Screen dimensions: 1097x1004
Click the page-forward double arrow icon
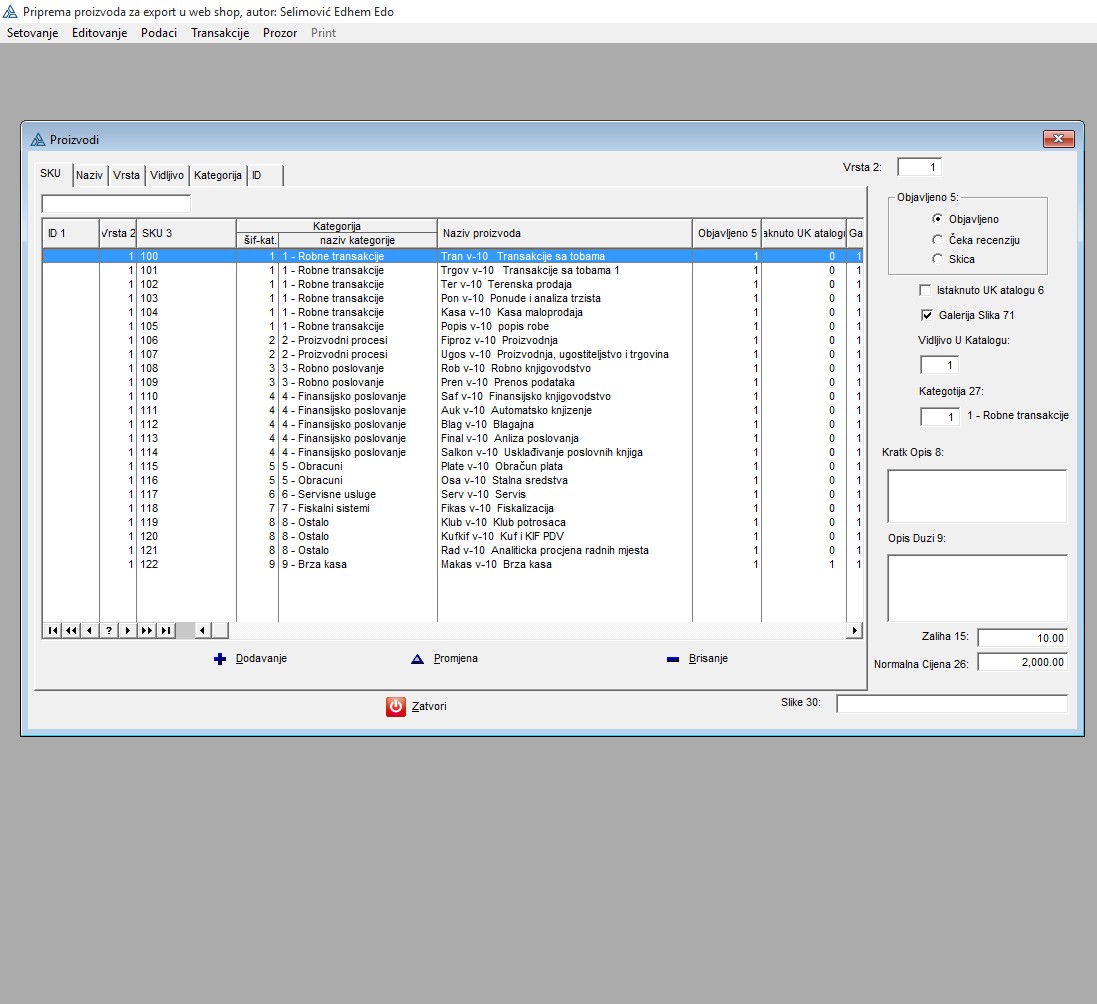147,630
